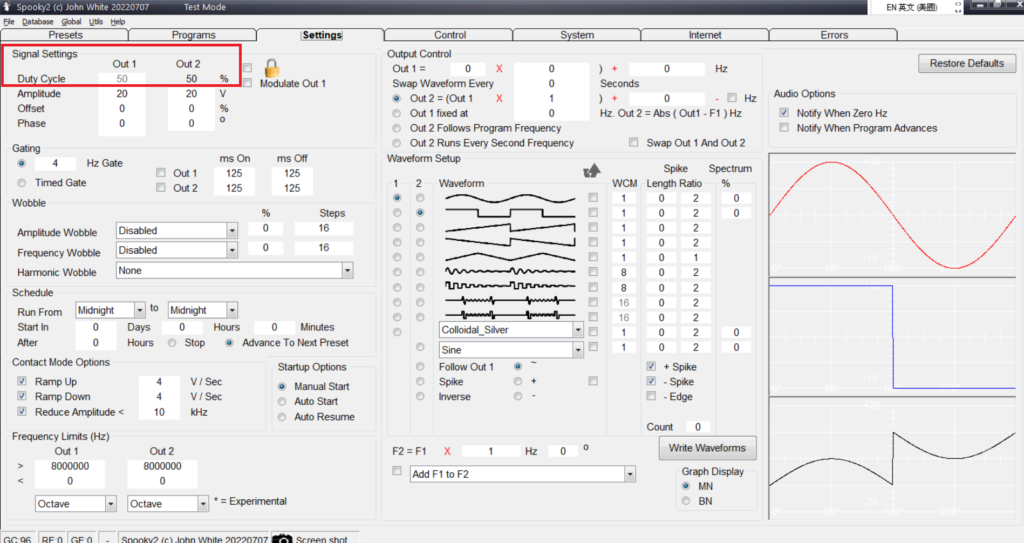Select the square waveform graphic
Viewport: 1024px width, 543px height.
(510, 213)
